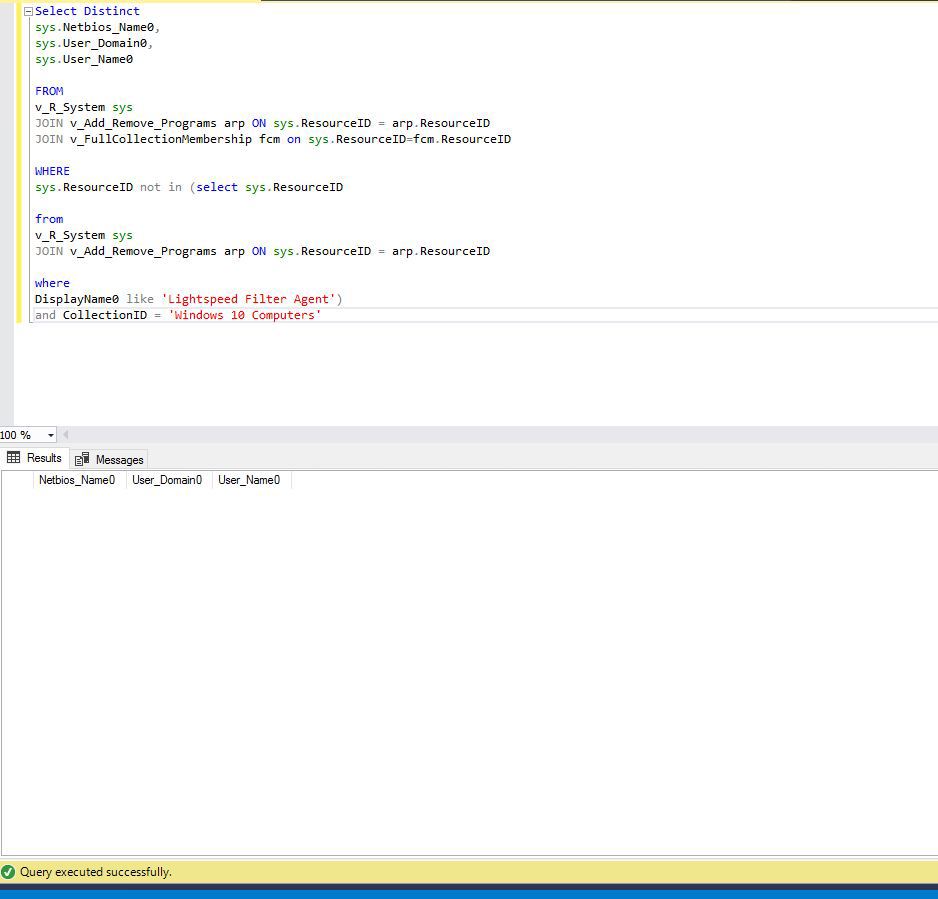This screenshot has width=938, height=899.
Task: Click the 'Lightspeed Filter Agent' string
Action: pyautogui.click(x=248, y=299)
